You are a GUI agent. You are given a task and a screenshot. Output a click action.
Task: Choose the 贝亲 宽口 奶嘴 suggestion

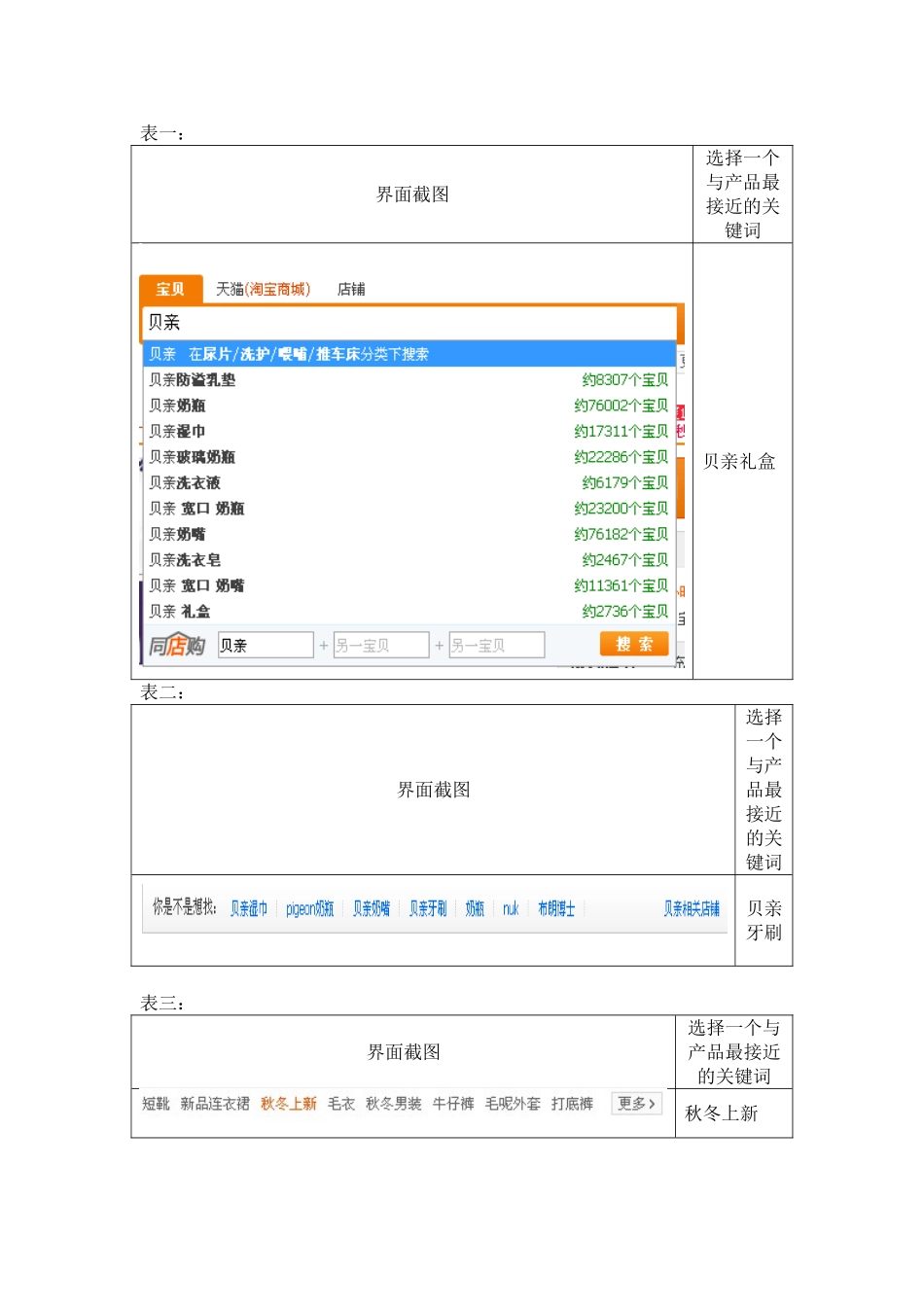pos(409,585)
